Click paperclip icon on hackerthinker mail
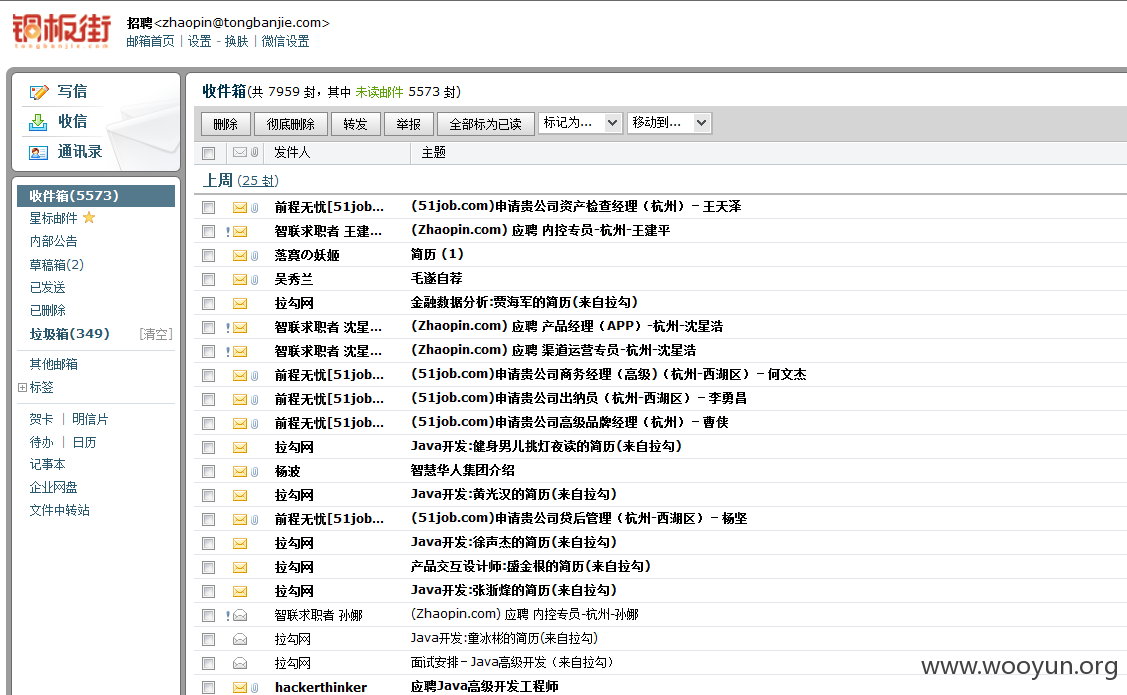 click(254, 688)
